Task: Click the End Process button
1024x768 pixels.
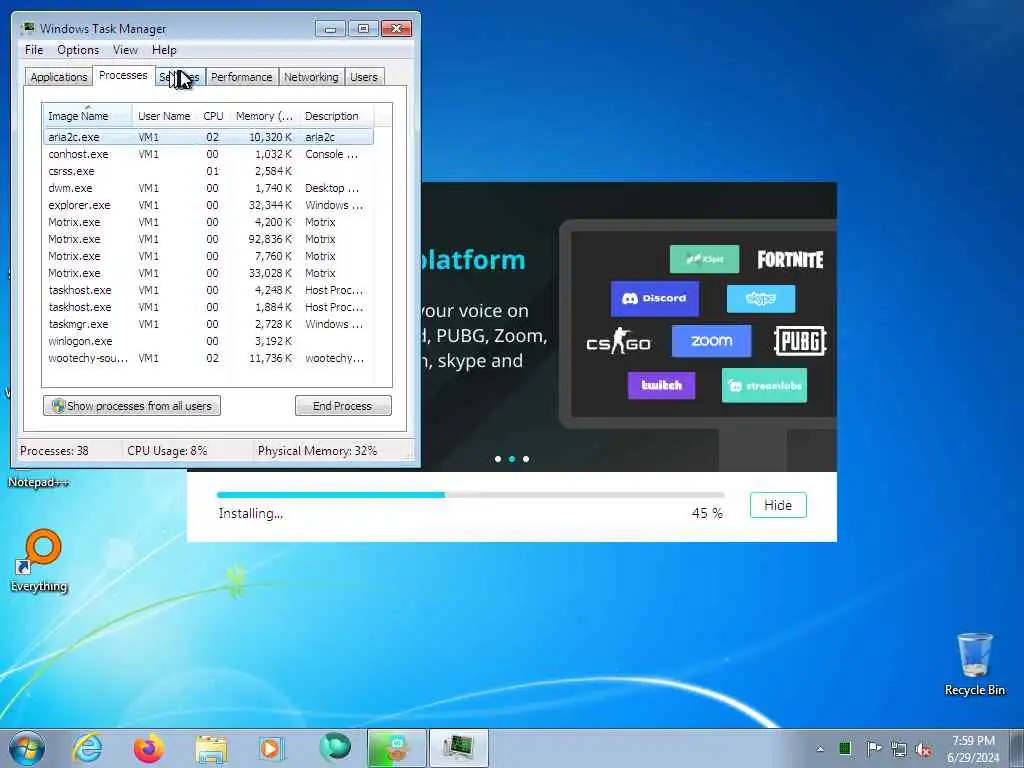Action: (x=343, y=406)
